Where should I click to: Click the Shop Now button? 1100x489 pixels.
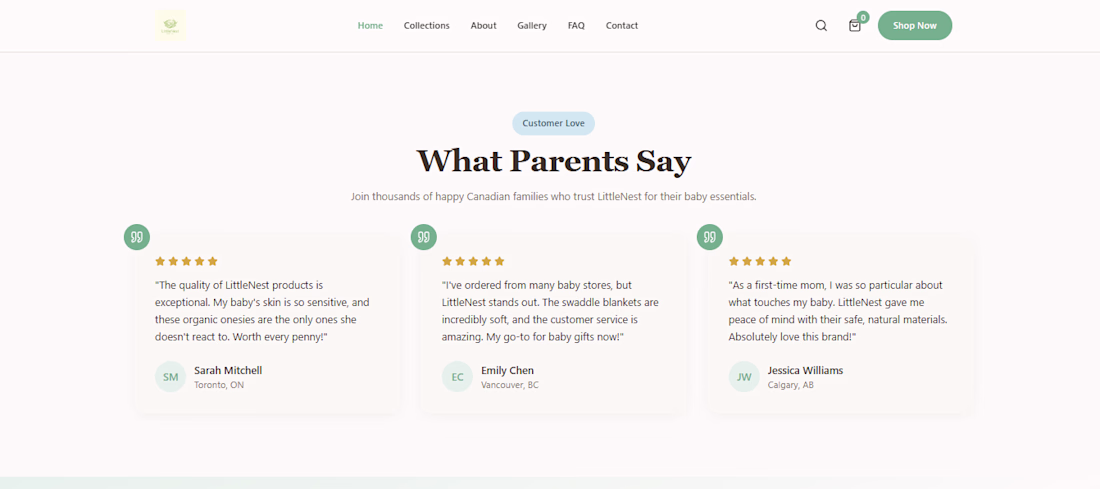click(x=915, y=25)
